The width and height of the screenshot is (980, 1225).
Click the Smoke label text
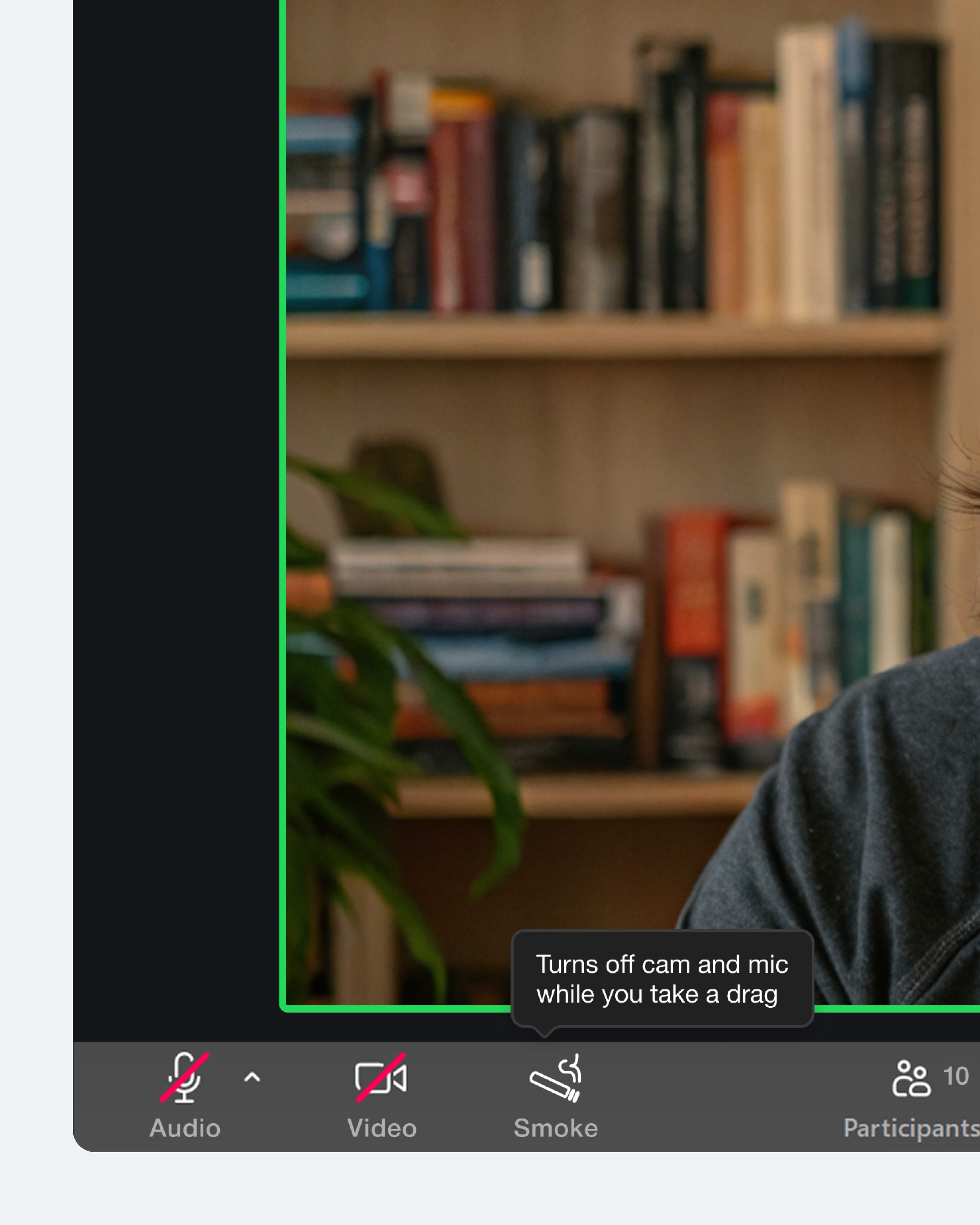pyautogui.click(x=555, y=1128)
